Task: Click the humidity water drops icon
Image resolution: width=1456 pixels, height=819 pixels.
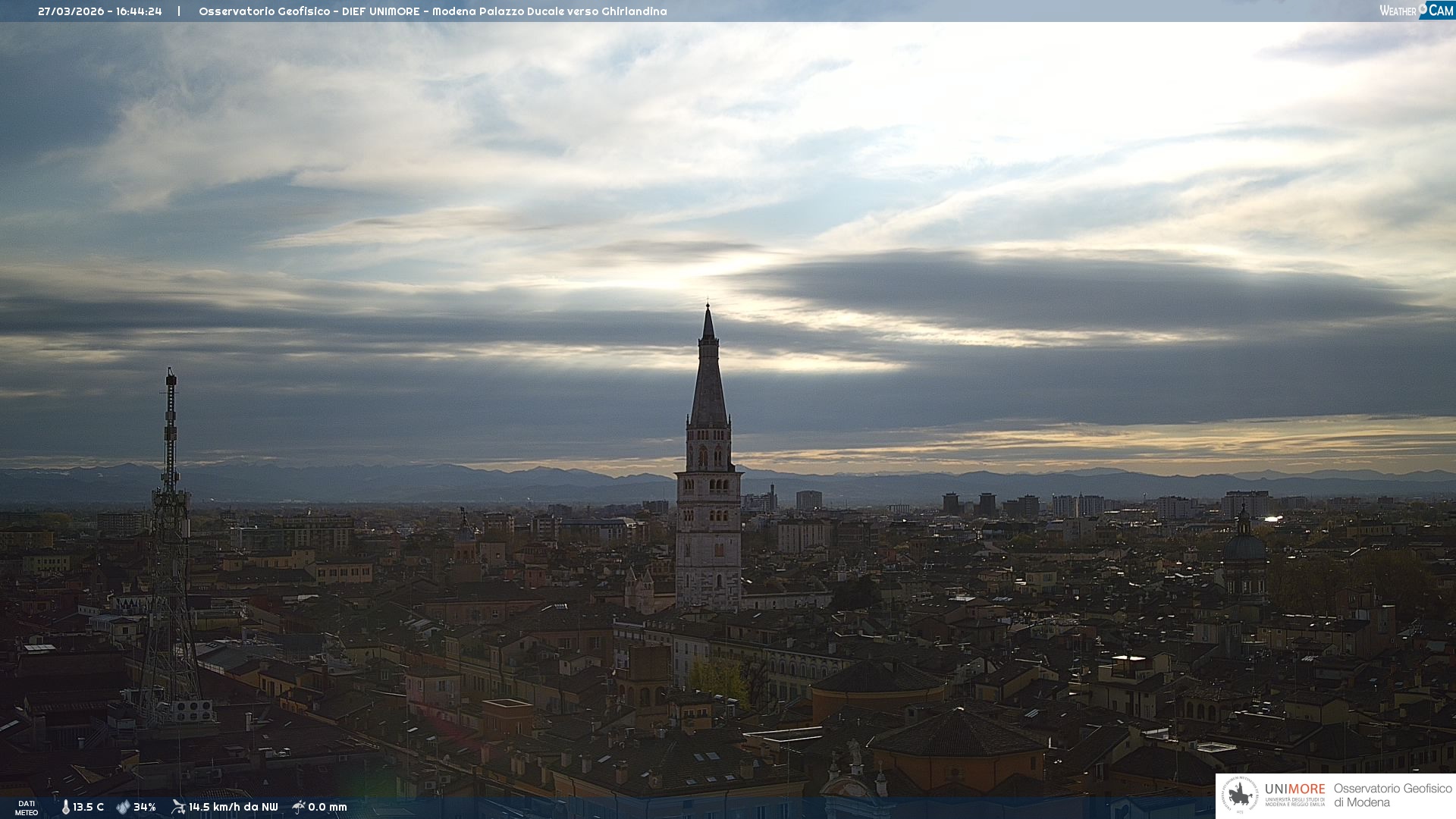Action: [x=123, y=807]
